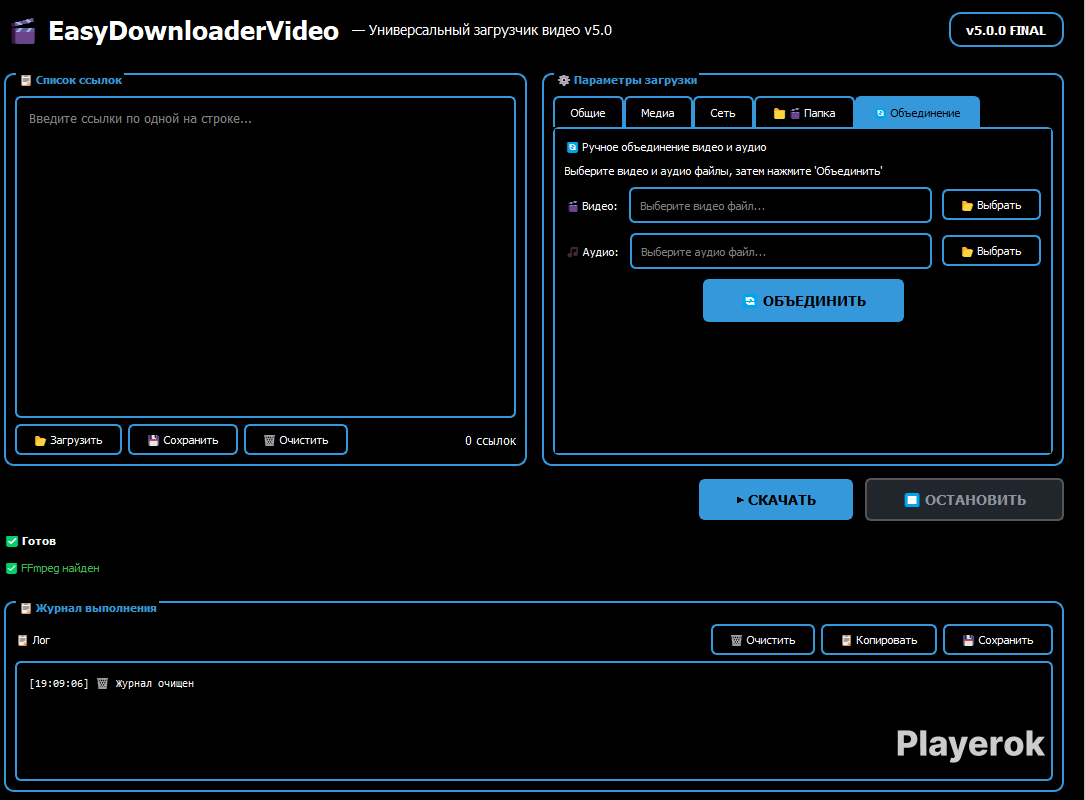Focus the links list text area
The width and height of the screenshot is (1085, 800).
coord(266,257)
